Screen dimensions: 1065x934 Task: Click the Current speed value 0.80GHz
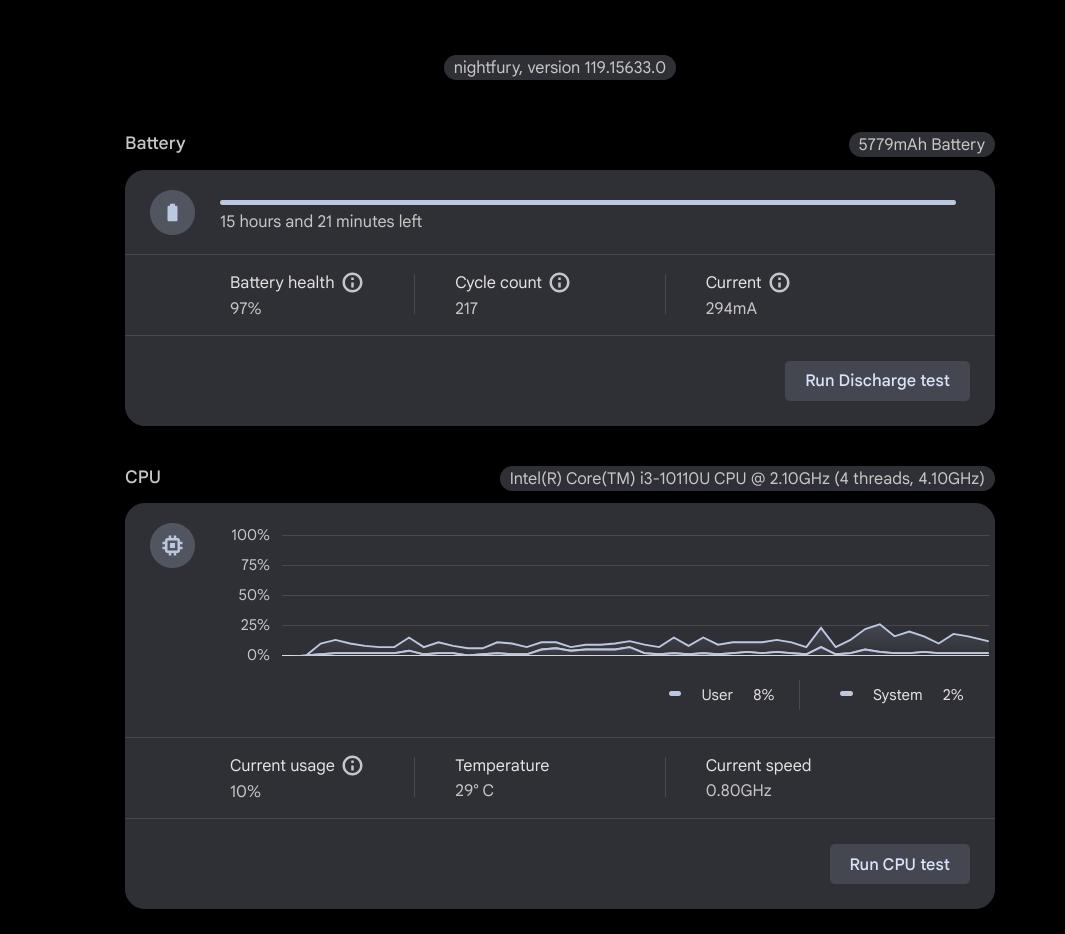[x=738, y=791]
